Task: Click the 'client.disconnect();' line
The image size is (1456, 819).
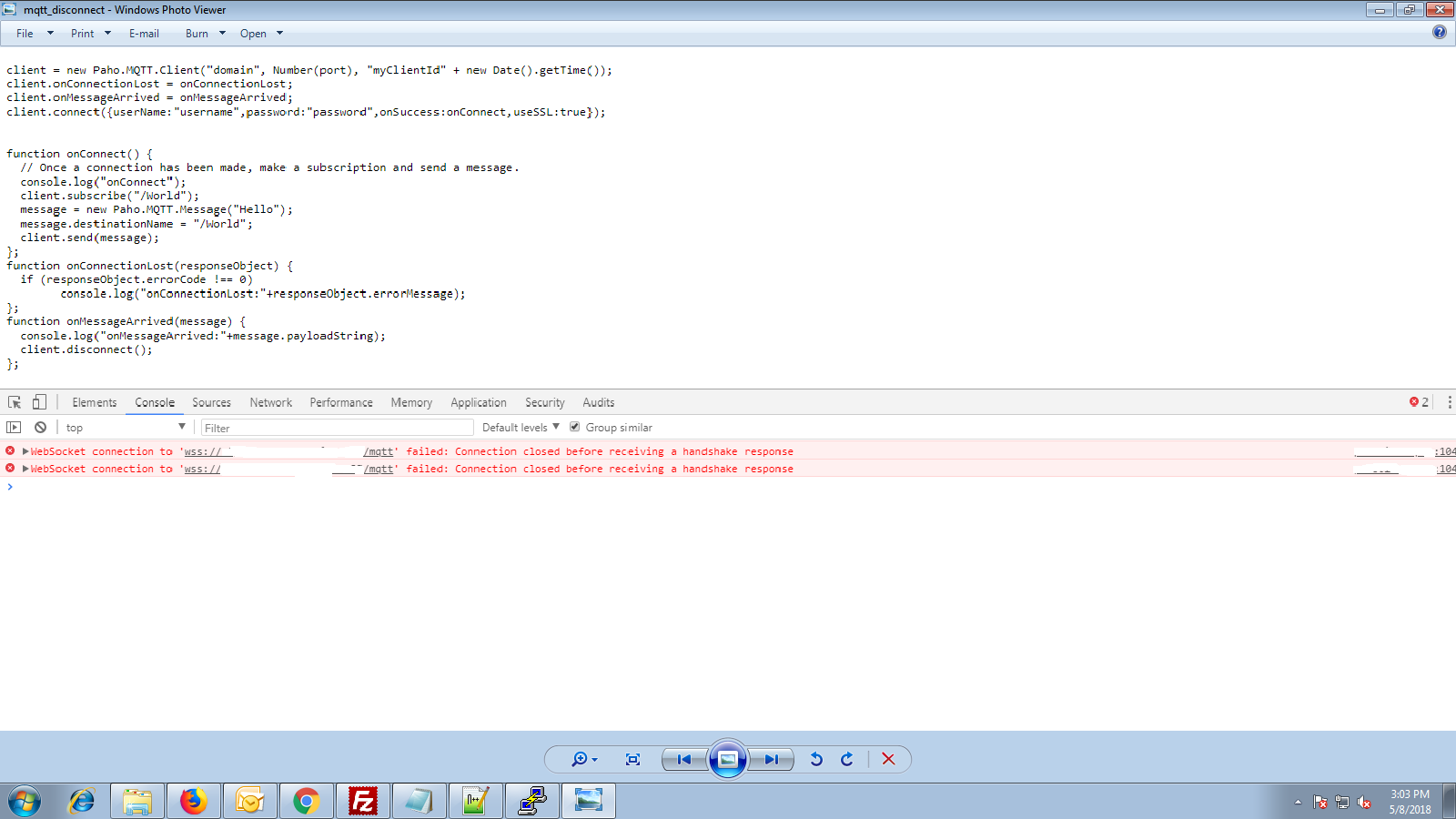Action: click(x=86, y=349)
